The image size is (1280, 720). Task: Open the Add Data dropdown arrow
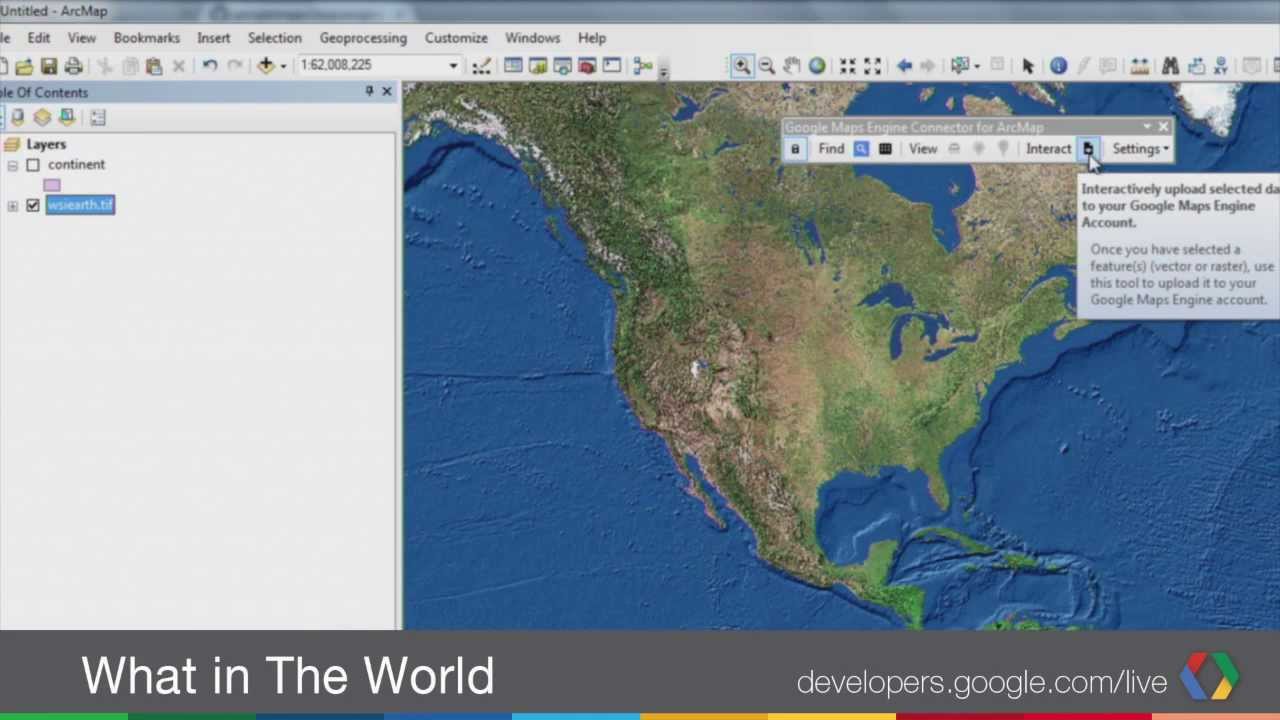(283, 66)
